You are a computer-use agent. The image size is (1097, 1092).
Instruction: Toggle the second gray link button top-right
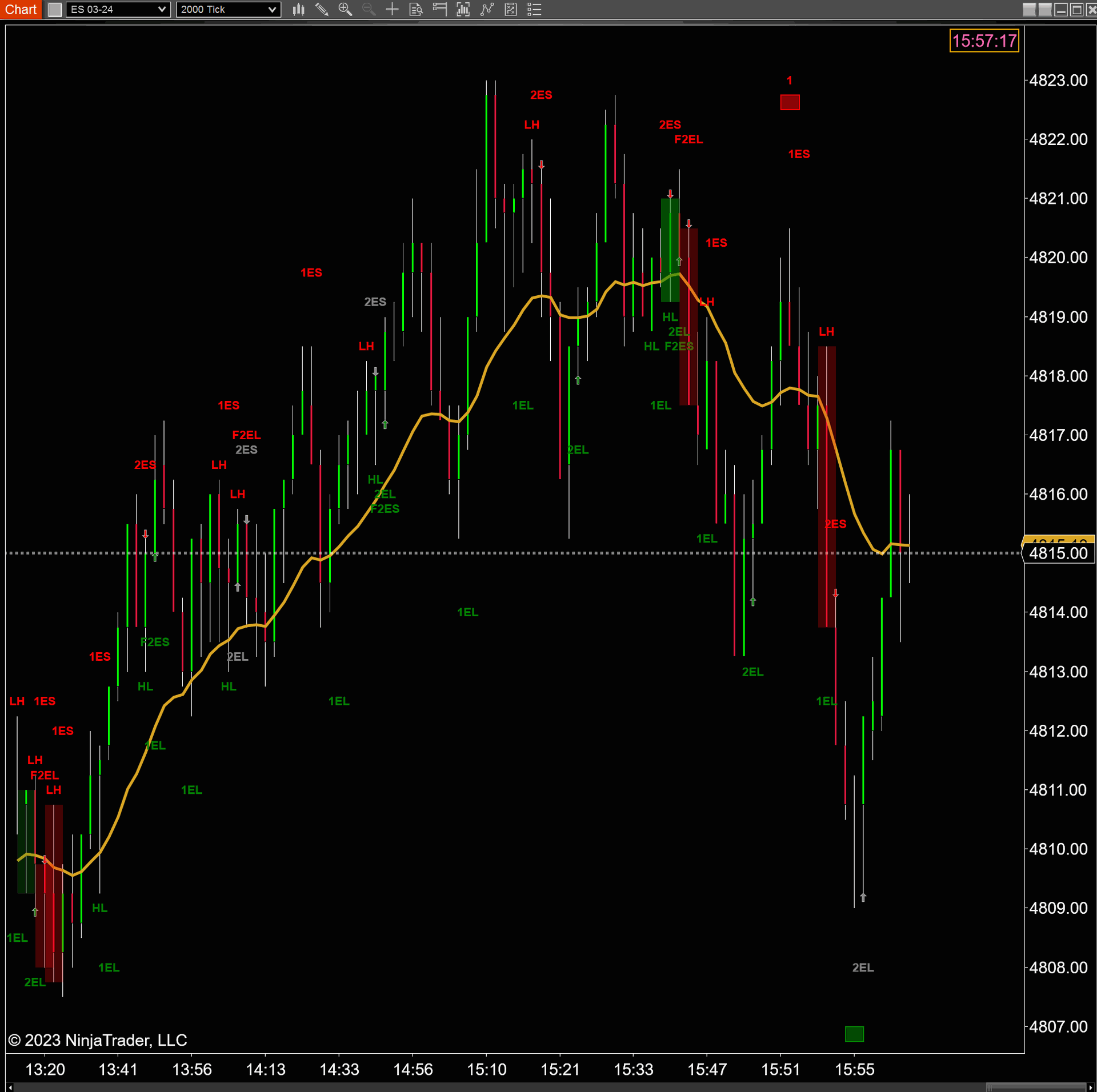pos(1045,10)
